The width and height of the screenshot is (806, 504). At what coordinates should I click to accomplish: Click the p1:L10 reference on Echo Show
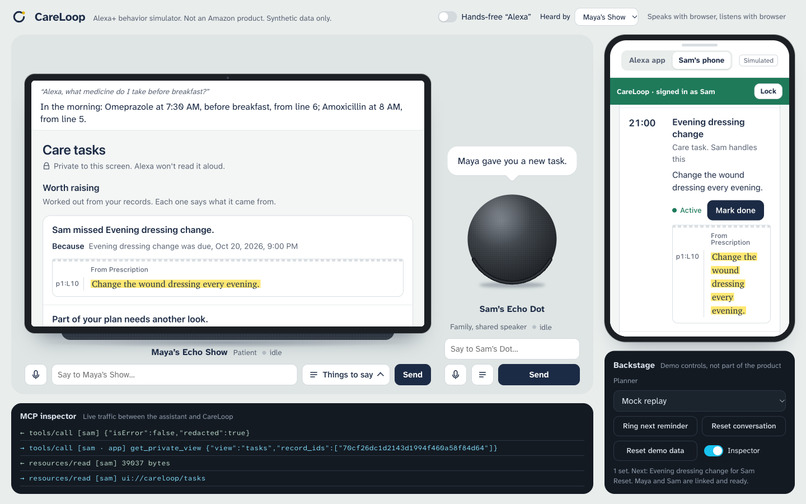point(67,283)
